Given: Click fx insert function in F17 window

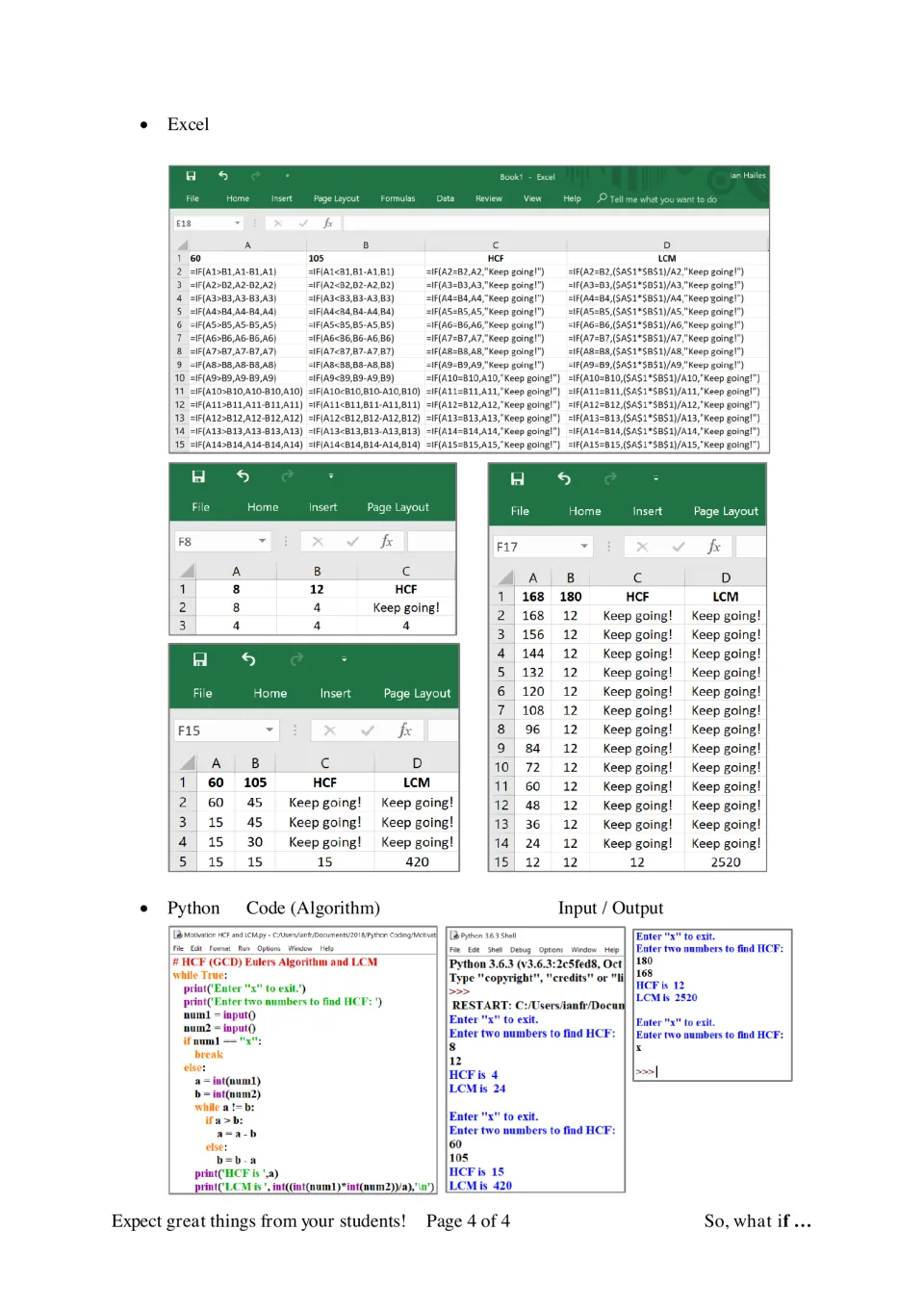Looking at the screenshot, I should (714, 547).
